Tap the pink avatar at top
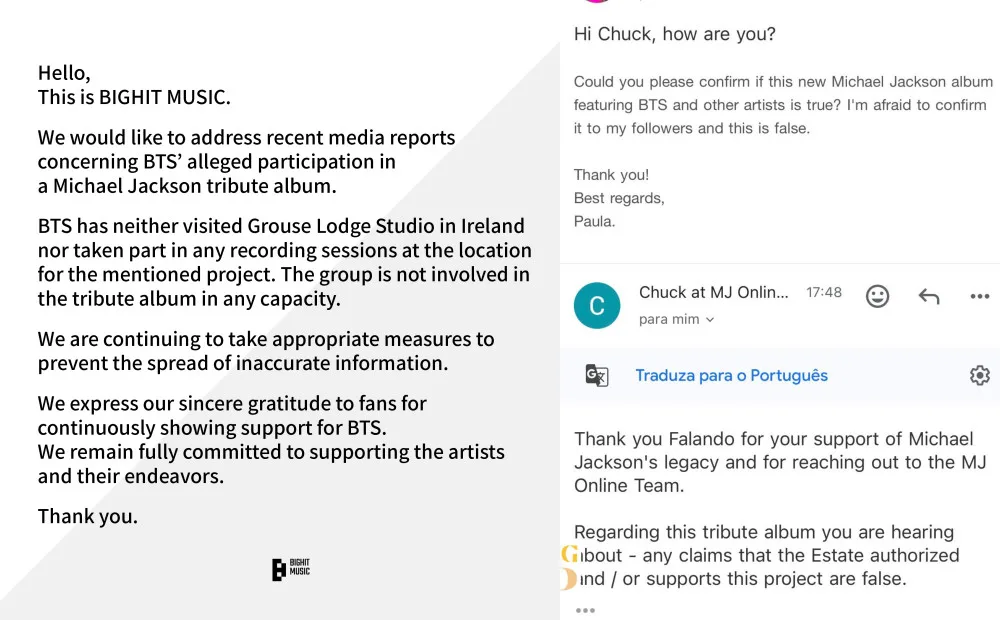Viewport: 1000px width, 620px height. (597, 2)
